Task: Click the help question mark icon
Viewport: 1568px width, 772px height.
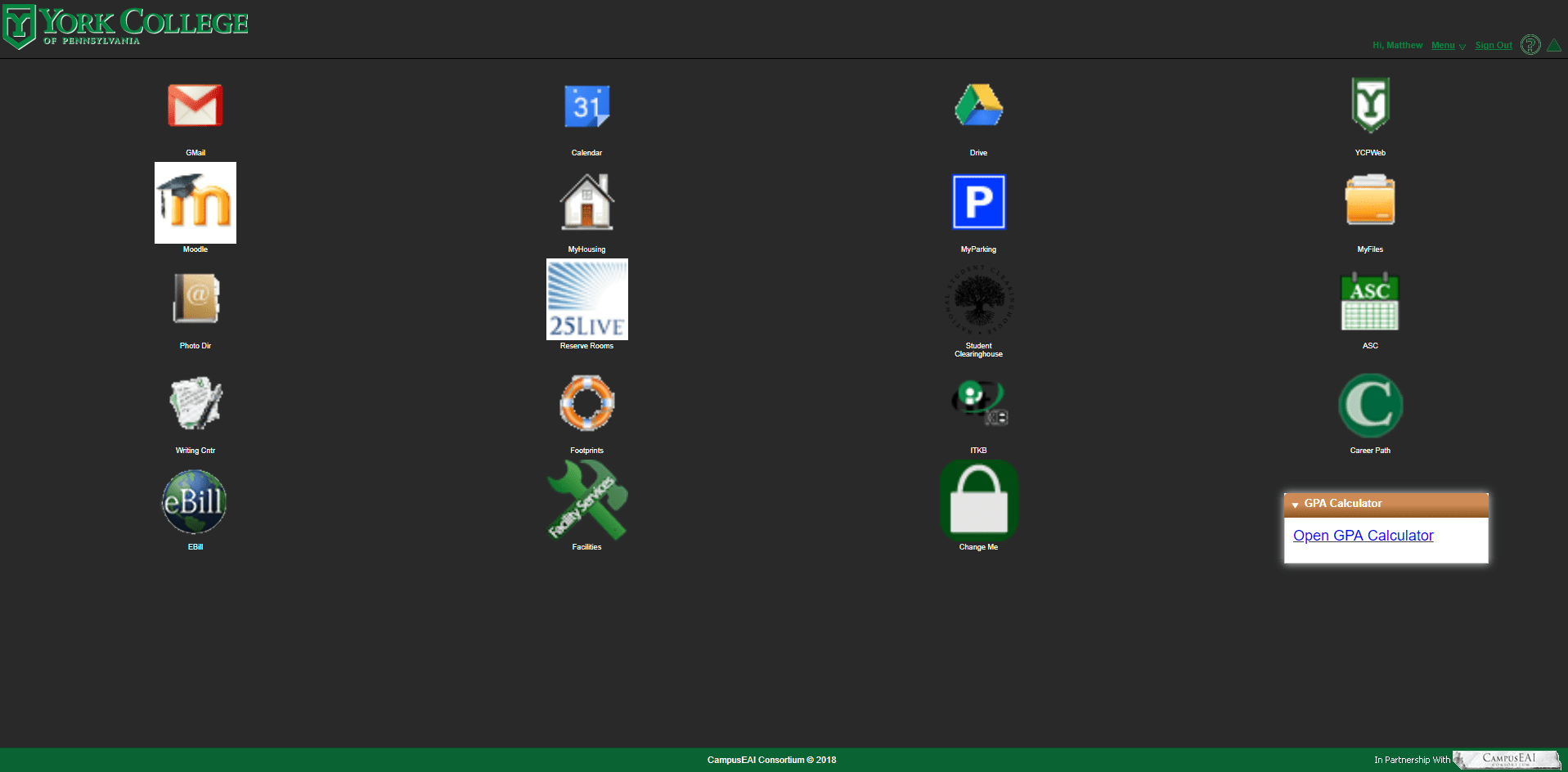Action: tap(1530, 44)
